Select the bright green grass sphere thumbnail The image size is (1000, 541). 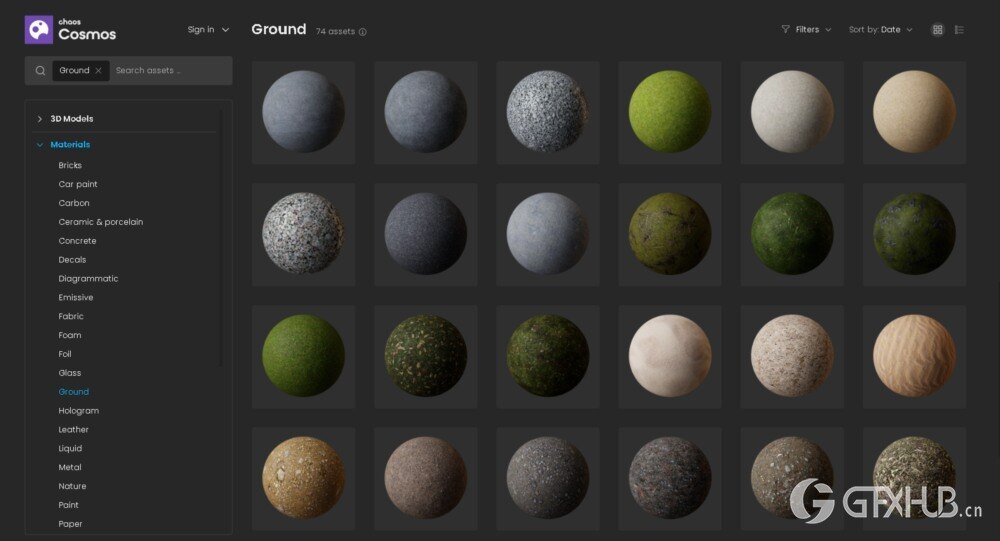669,112
